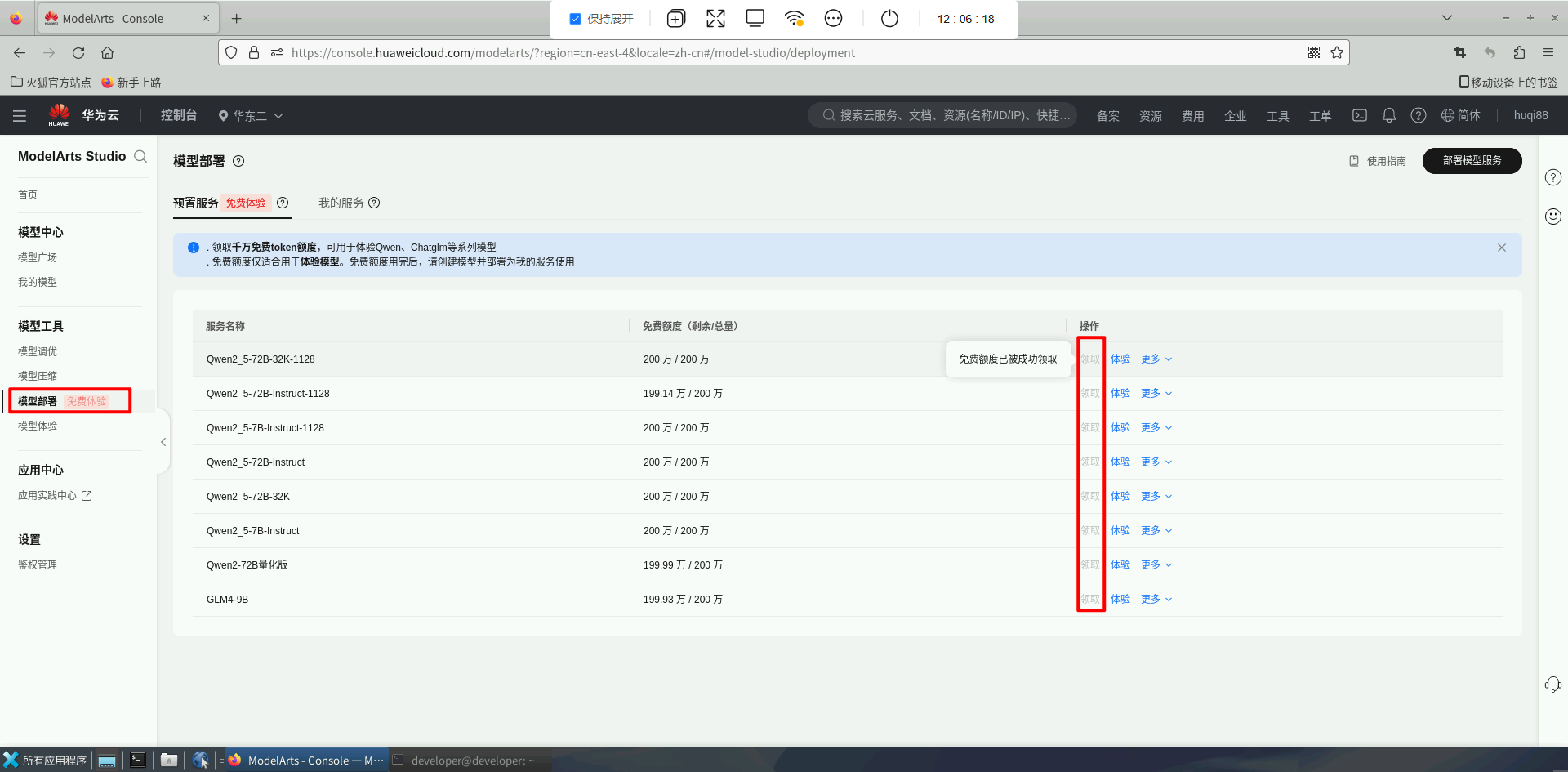Expand 更多 for Qwen2_5-72B-32K
Viewport: 1568px width, 772px height.
pyautogui.click(x=1156, y=496)
